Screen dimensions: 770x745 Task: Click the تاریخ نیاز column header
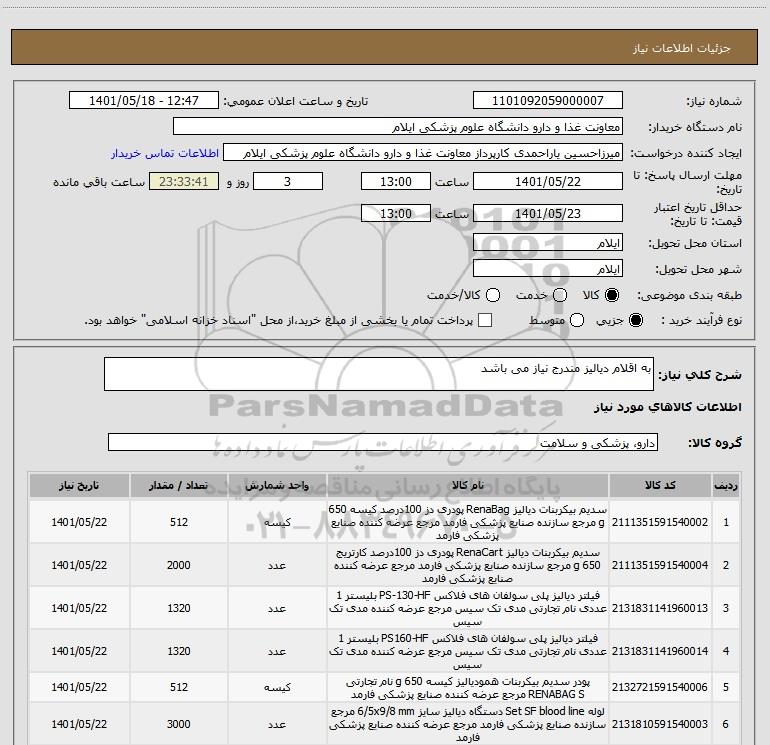79,485
